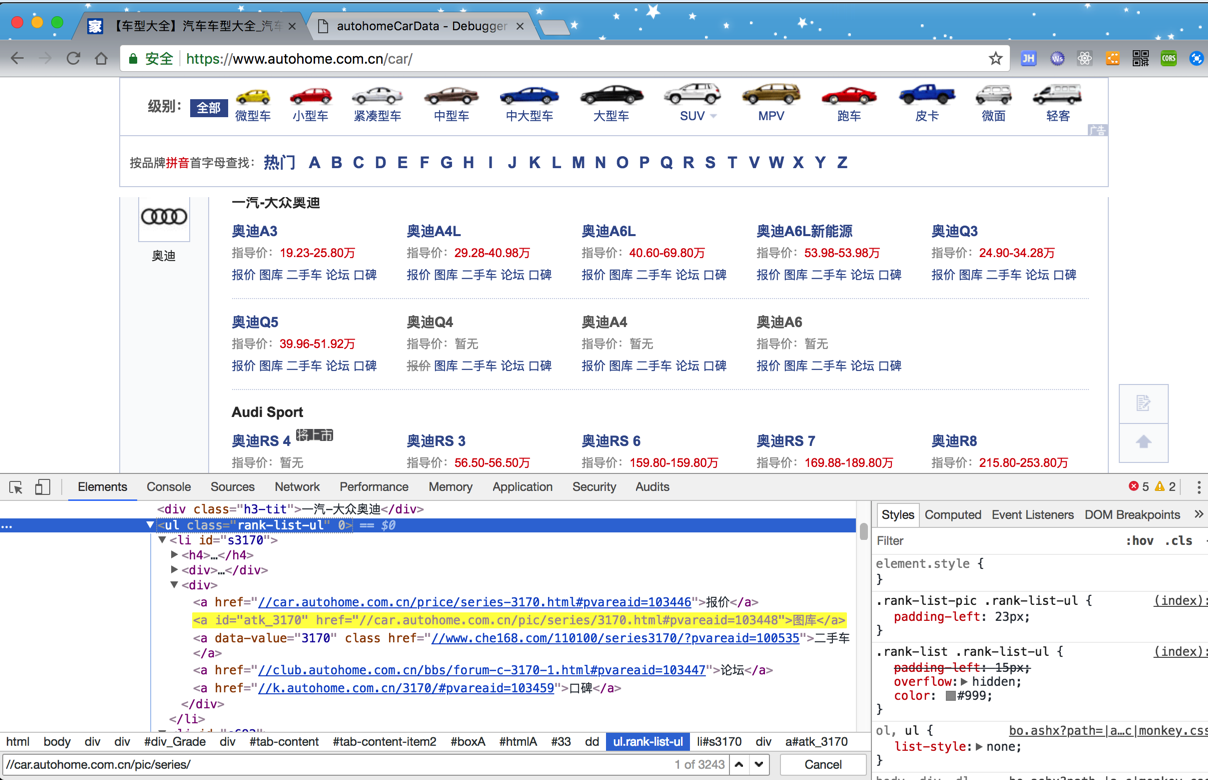Screen dimensions: 1208x780
Task: Select the 微型车 car category icon
Action: pyautogui.click(x=253, y=97)
